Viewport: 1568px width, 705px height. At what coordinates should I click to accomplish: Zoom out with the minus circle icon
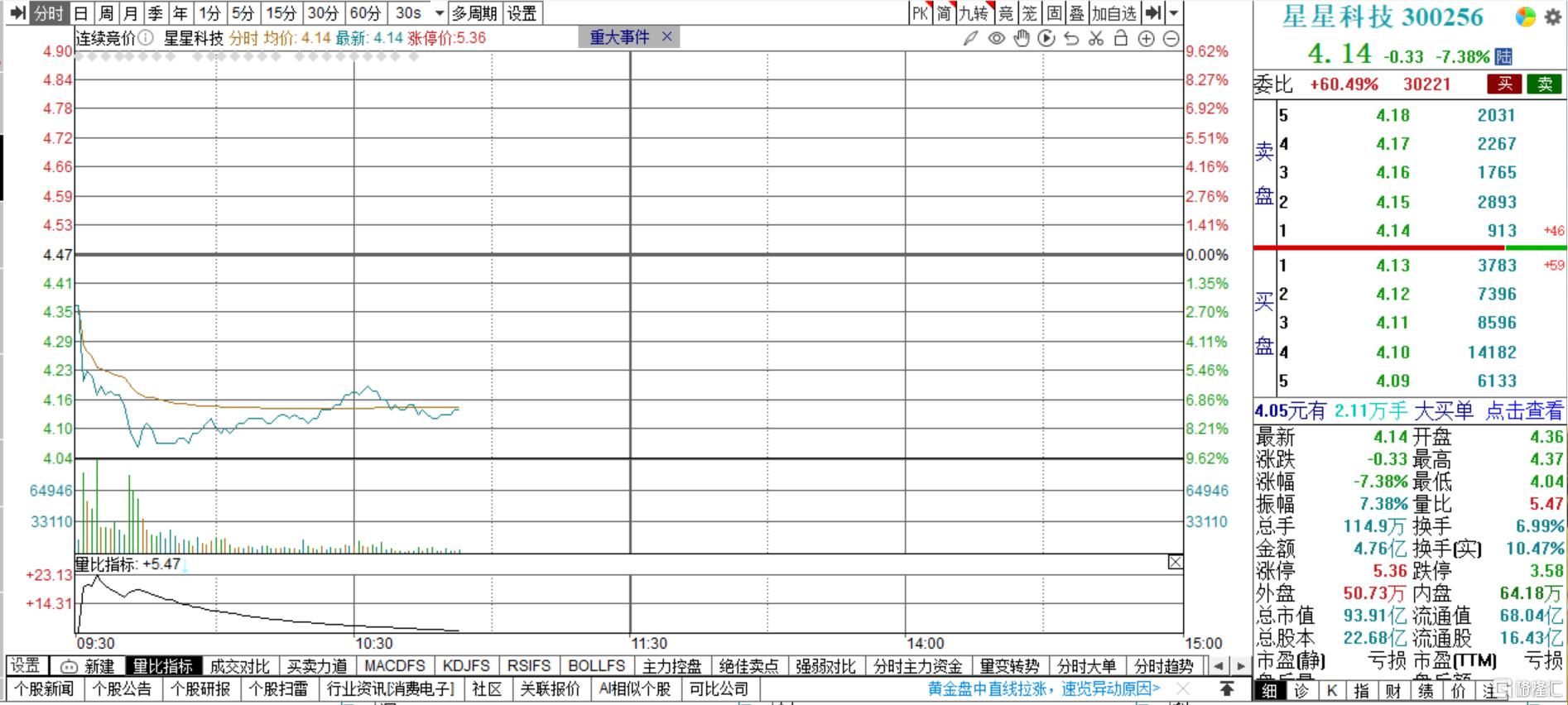coord(1171,38)
